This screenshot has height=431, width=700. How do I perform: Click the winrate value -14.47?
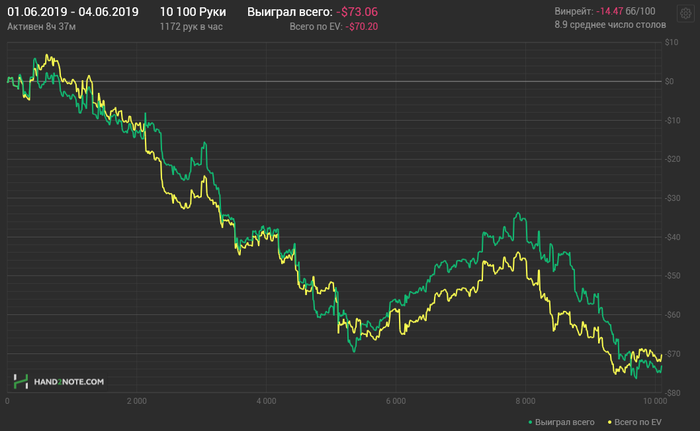click(x=609, y=11)
